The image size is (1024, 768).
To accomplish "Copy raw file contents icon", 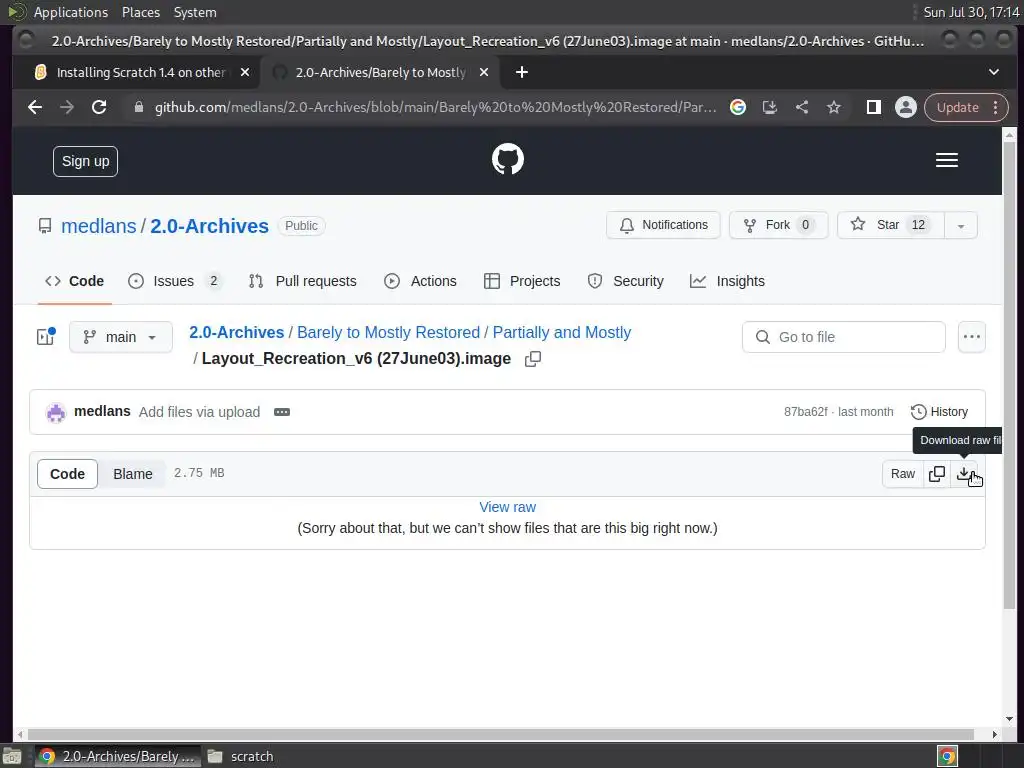I will point(936,473).
